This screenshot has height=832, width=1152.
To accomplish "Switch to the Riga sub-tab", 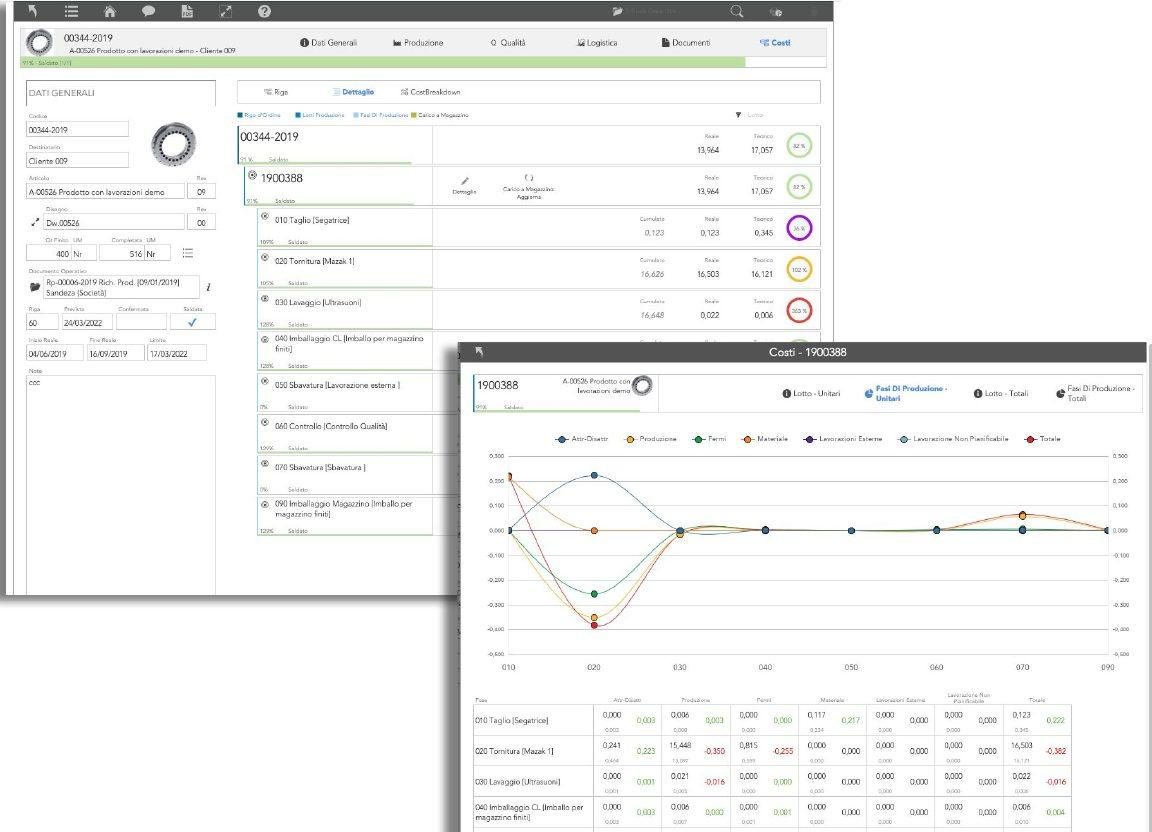I will point(276,92).
